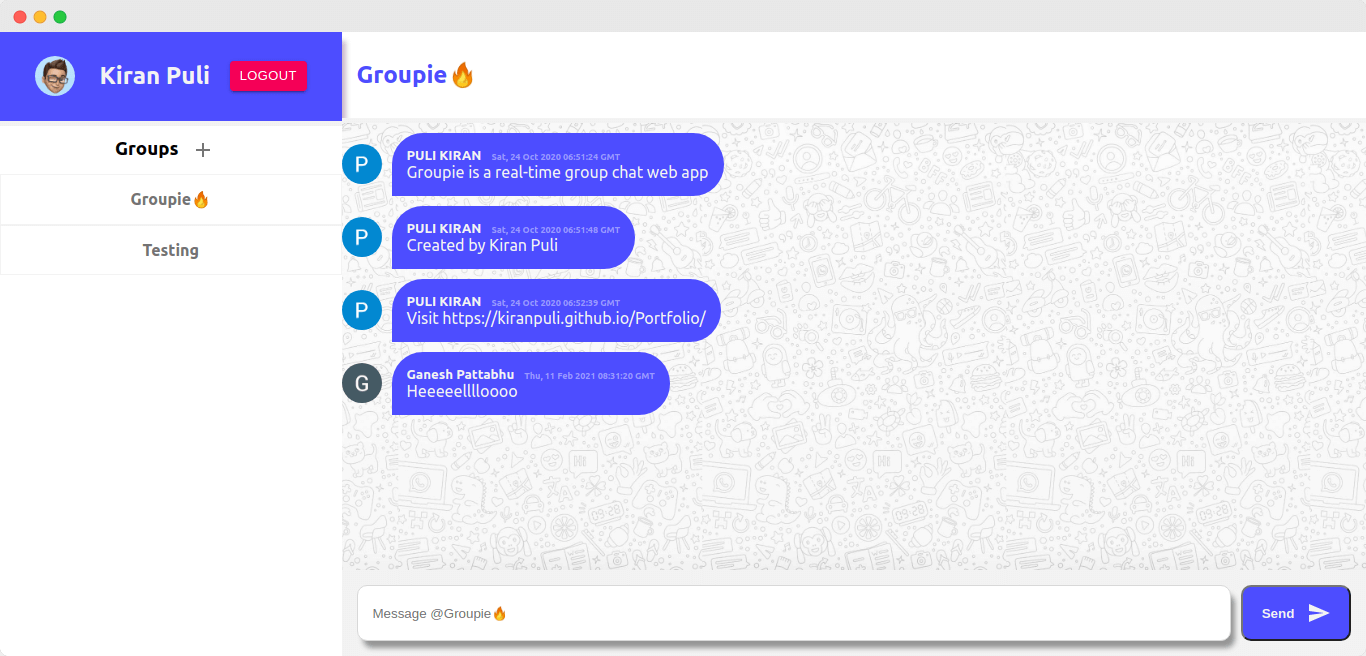Click the green zoom button in the title bar
Image resolution: width=1366 pixels, height=656 pixels.
point(62,16)
